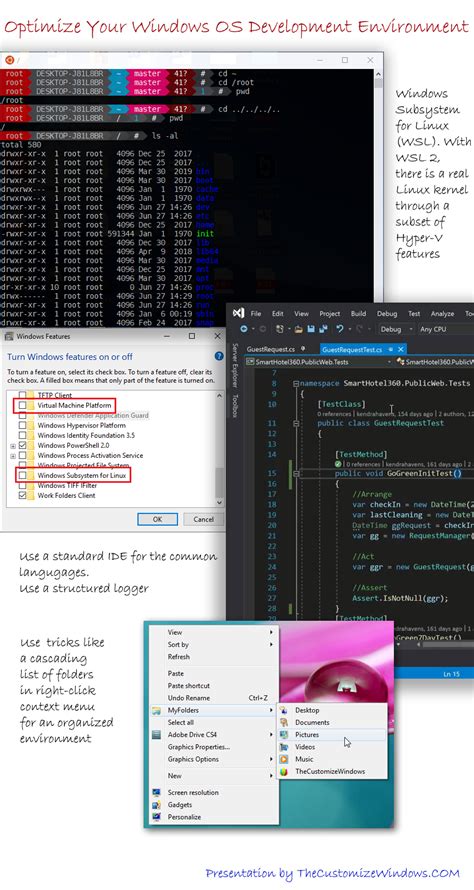
Task: Choose Paste shortcut in the context menu
Action: coord(188,686)
